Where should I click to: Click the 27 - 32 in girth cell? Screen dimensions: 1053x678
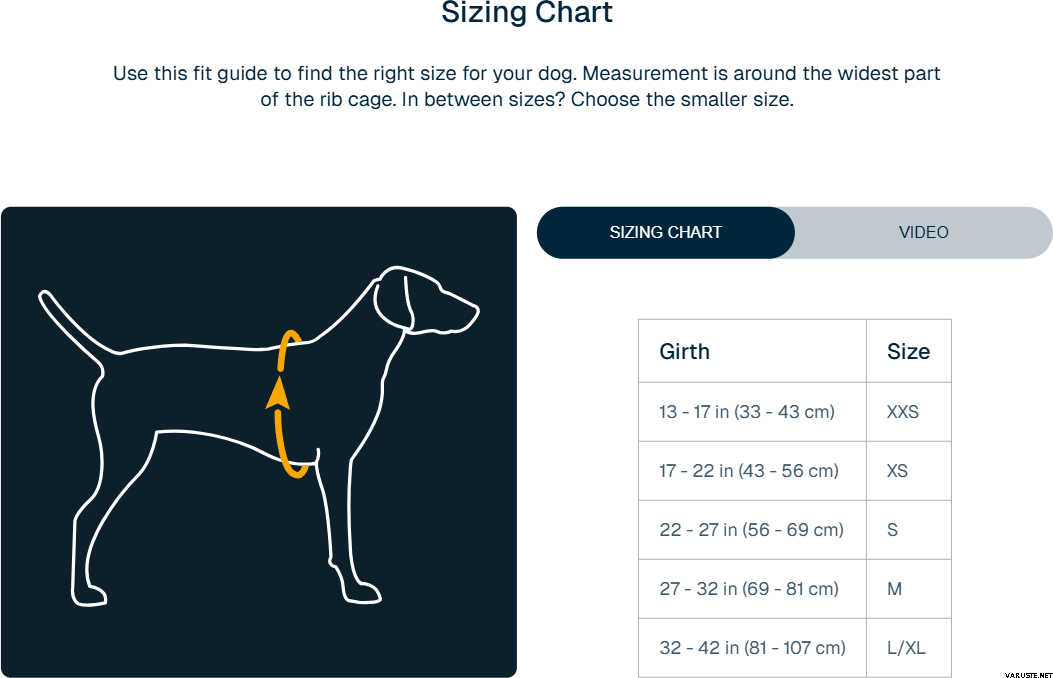pyautogui.click(x=749, y=589)
